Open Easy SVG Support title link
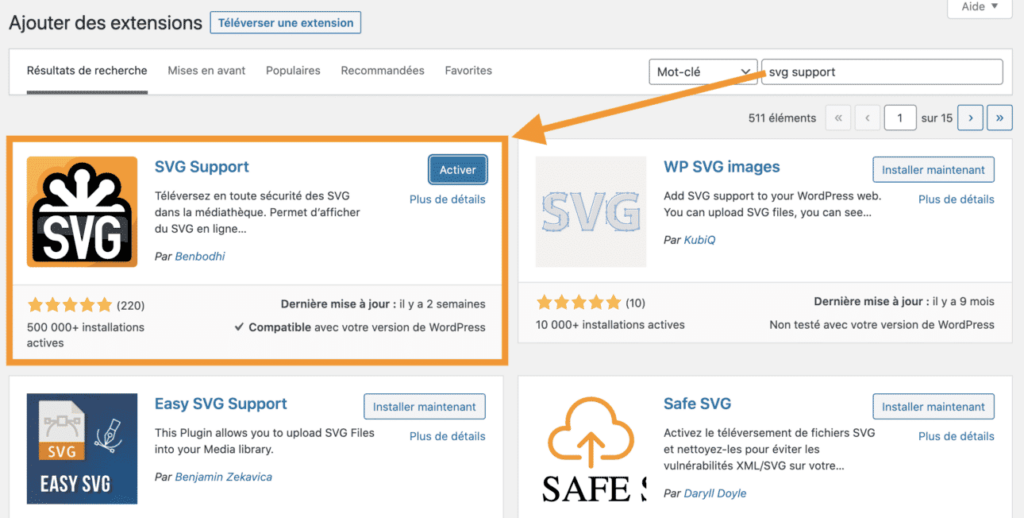Viewport: 1024px width, 518px height. coord(221,404)
